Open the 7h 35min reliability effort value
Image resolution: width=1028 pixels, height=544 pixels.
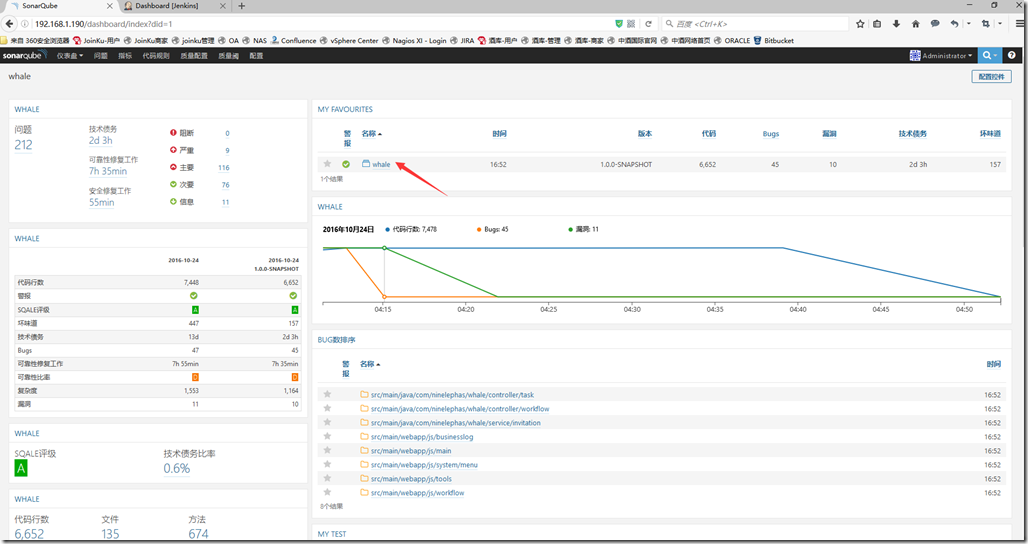(x=108, y=171)
